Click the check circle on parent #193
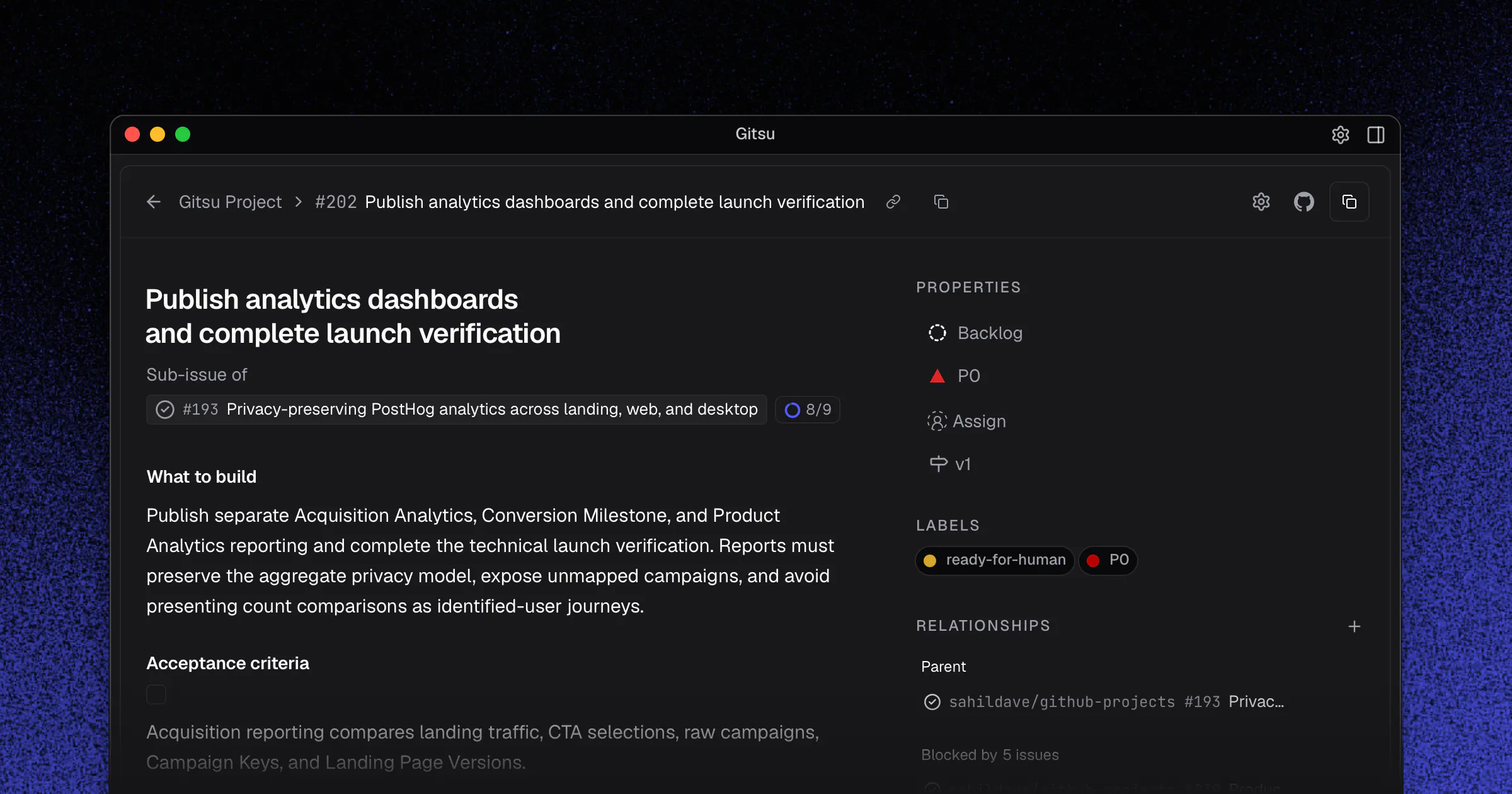Image resolution: width=1512 pixels, height=794 pixels. (165, 410)
